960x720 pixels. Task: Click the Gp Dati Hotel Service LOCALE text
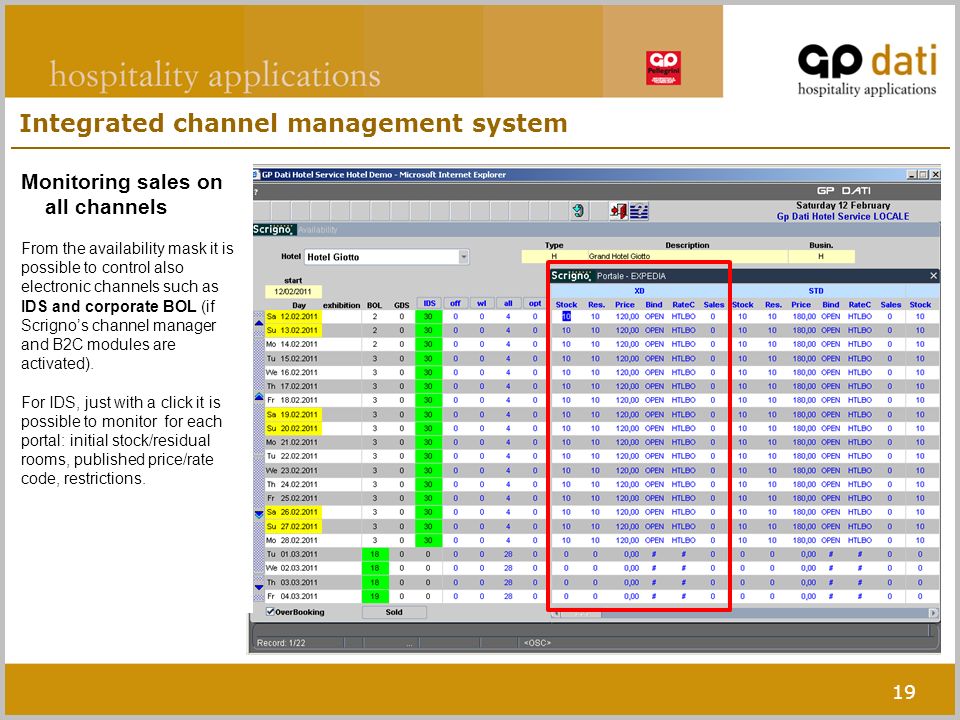pyautogui.click(x=843, y=216)
